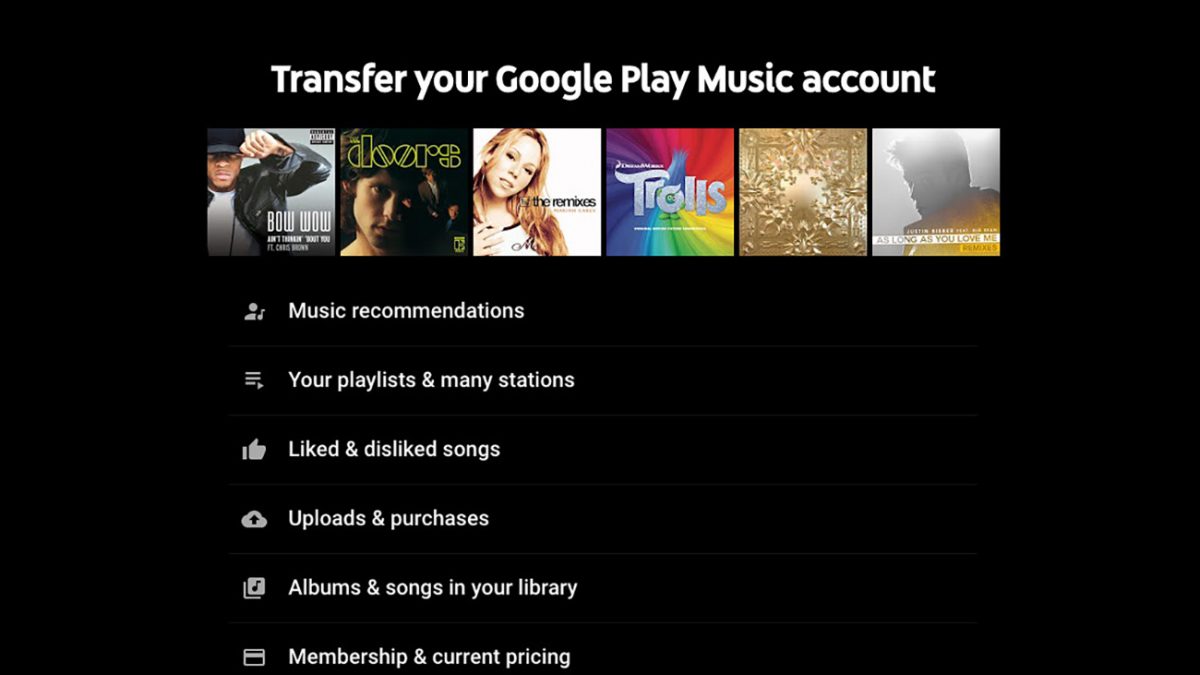Click the cloud upload icon
Viewport: 1200px width, 675px height.
(254, 519)
